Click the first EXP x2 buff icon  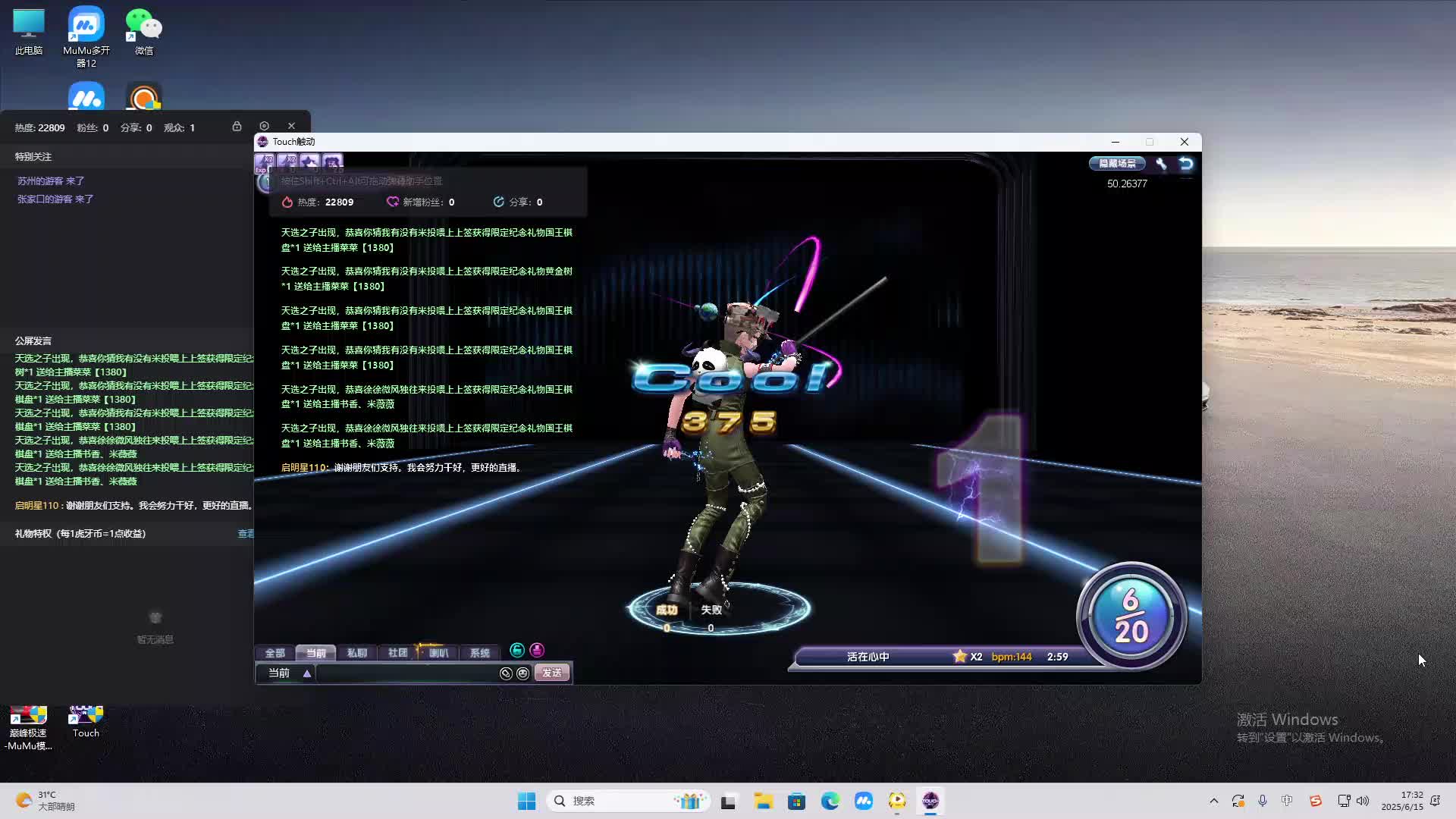click(265, 162)
